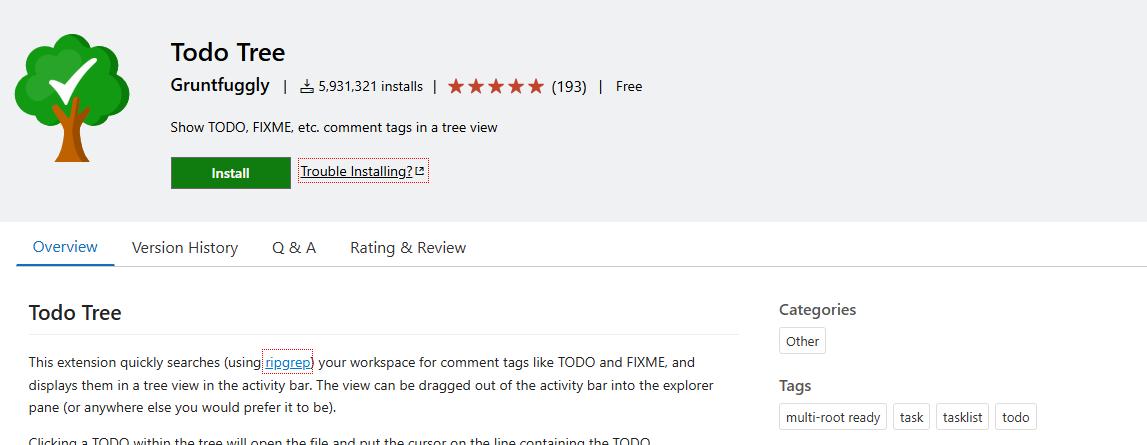The width and height of the screenshot is (1147, 445).
Task: Select the todo tag
Action: [1016, 417]
